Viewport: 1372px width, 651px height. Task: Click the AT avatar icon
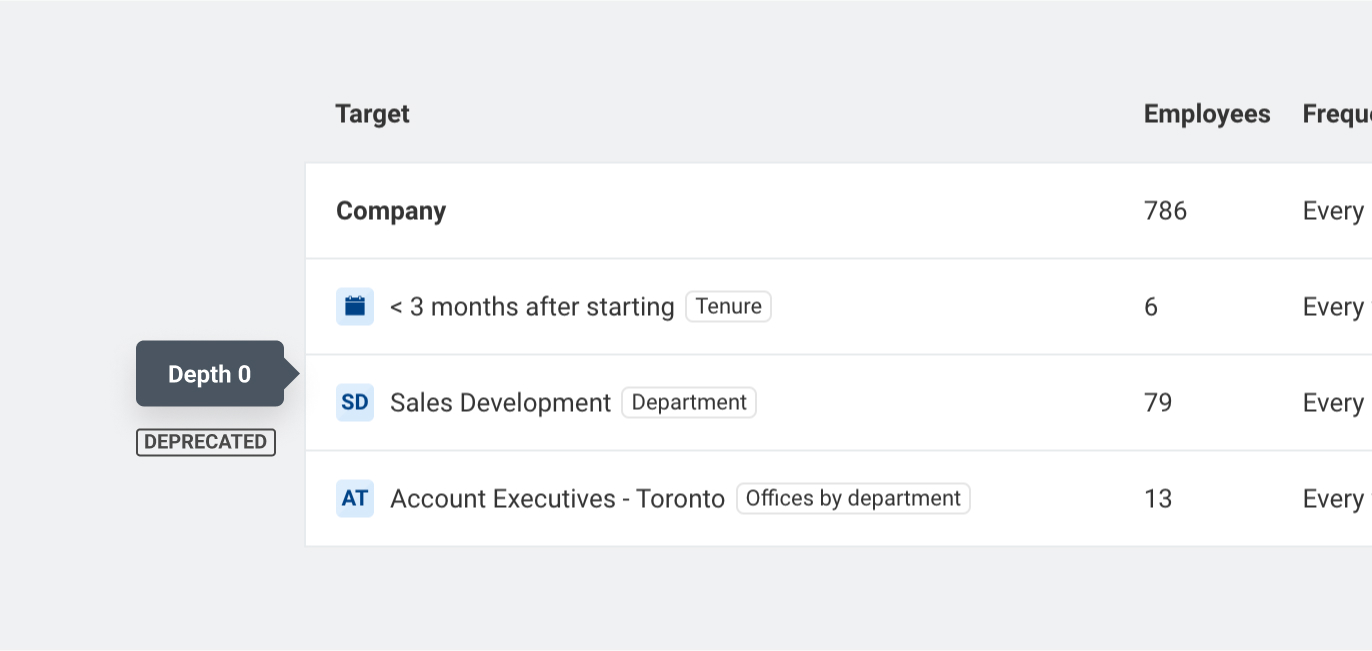(355, 498)
